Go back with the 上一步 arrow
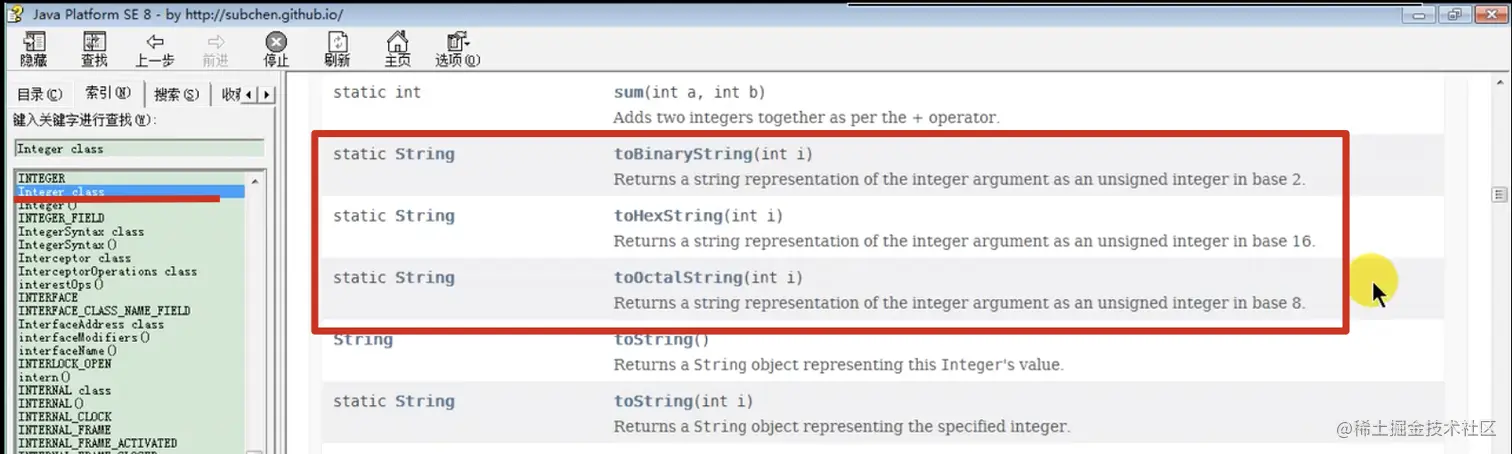 point(155,49)
